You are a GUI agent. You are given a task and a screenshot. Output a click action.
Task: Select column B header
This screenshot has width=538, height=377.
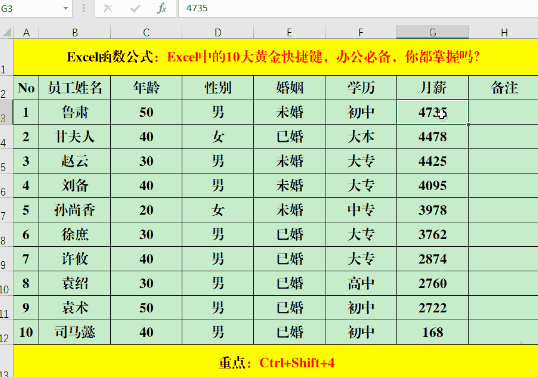click(x=75, y=33)
